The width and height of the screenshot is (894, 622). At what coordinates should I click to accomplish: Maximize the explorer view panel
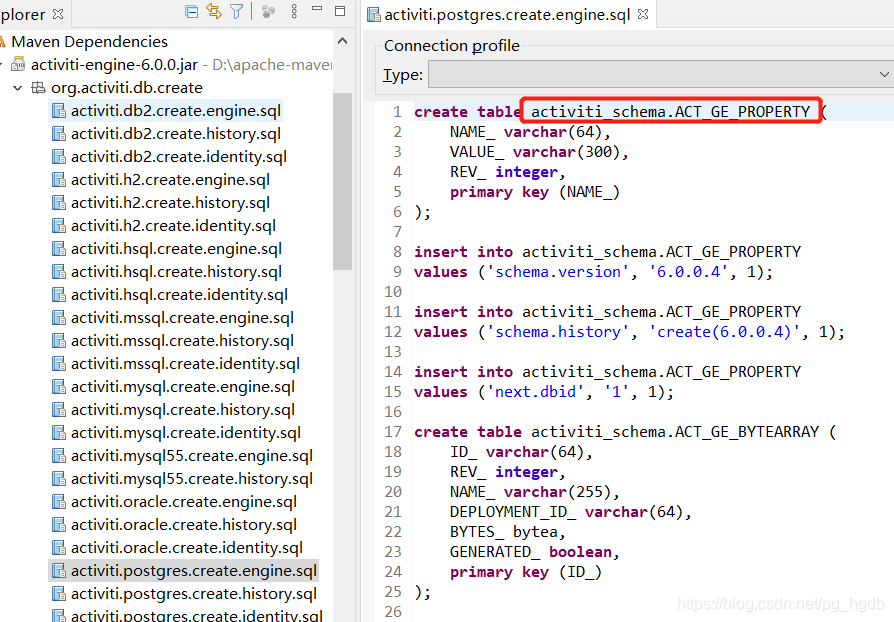tap(339, 9)
